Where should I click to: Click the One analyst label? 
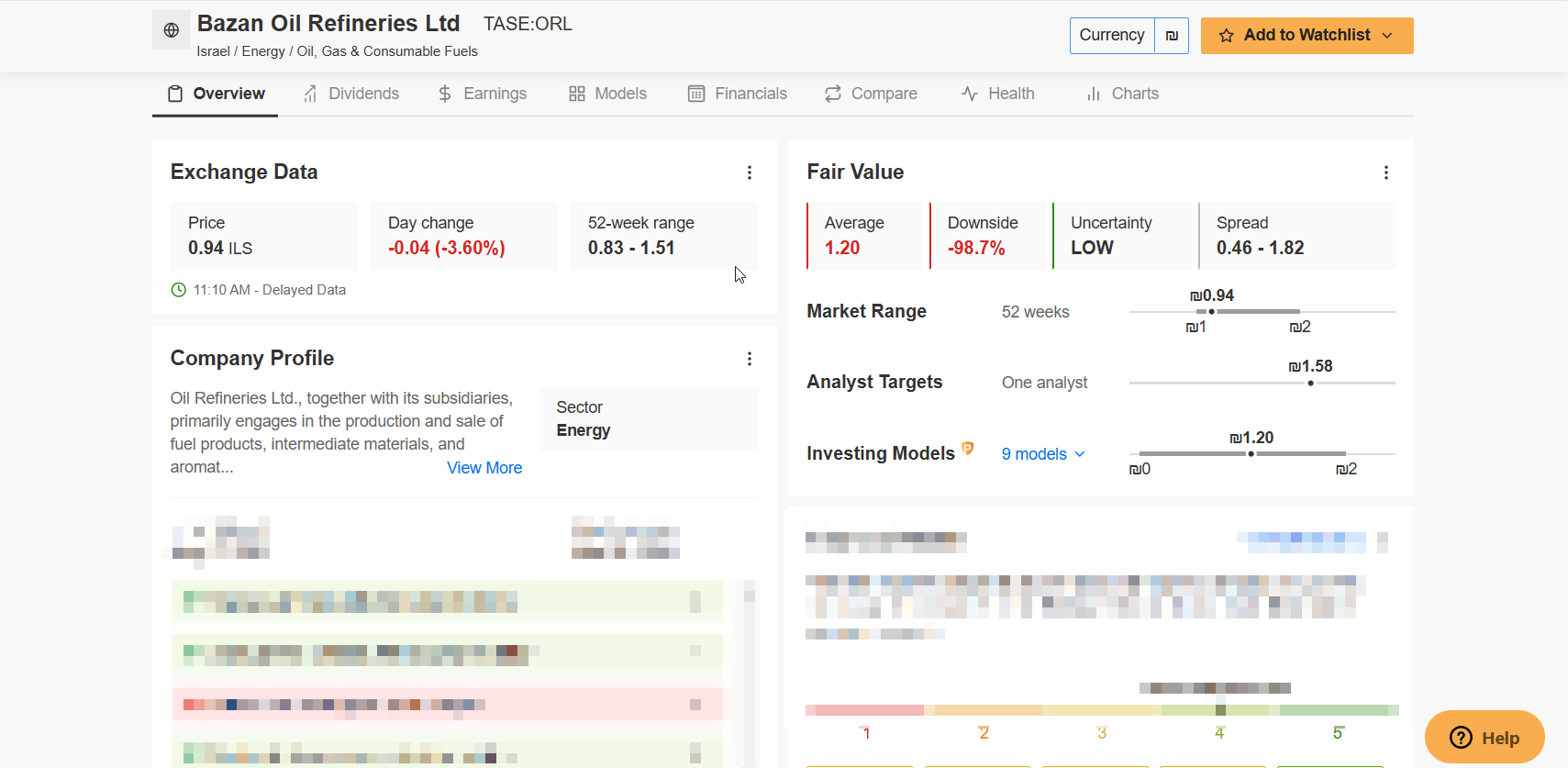[x=1044, y=383]
